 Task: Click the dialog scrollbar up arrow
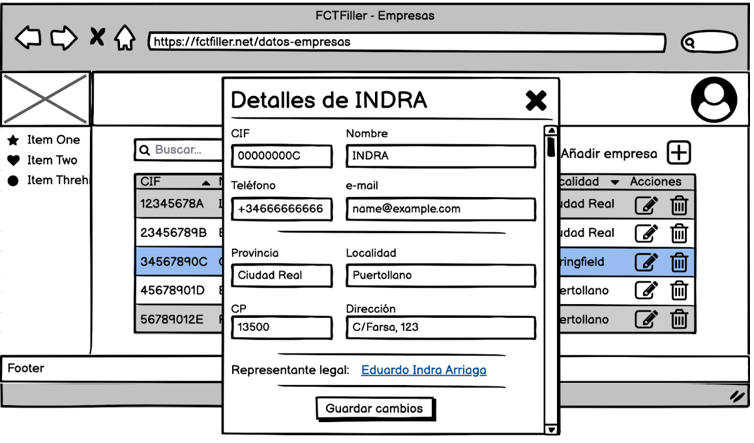pyautogui.click(x=551, y=130)
